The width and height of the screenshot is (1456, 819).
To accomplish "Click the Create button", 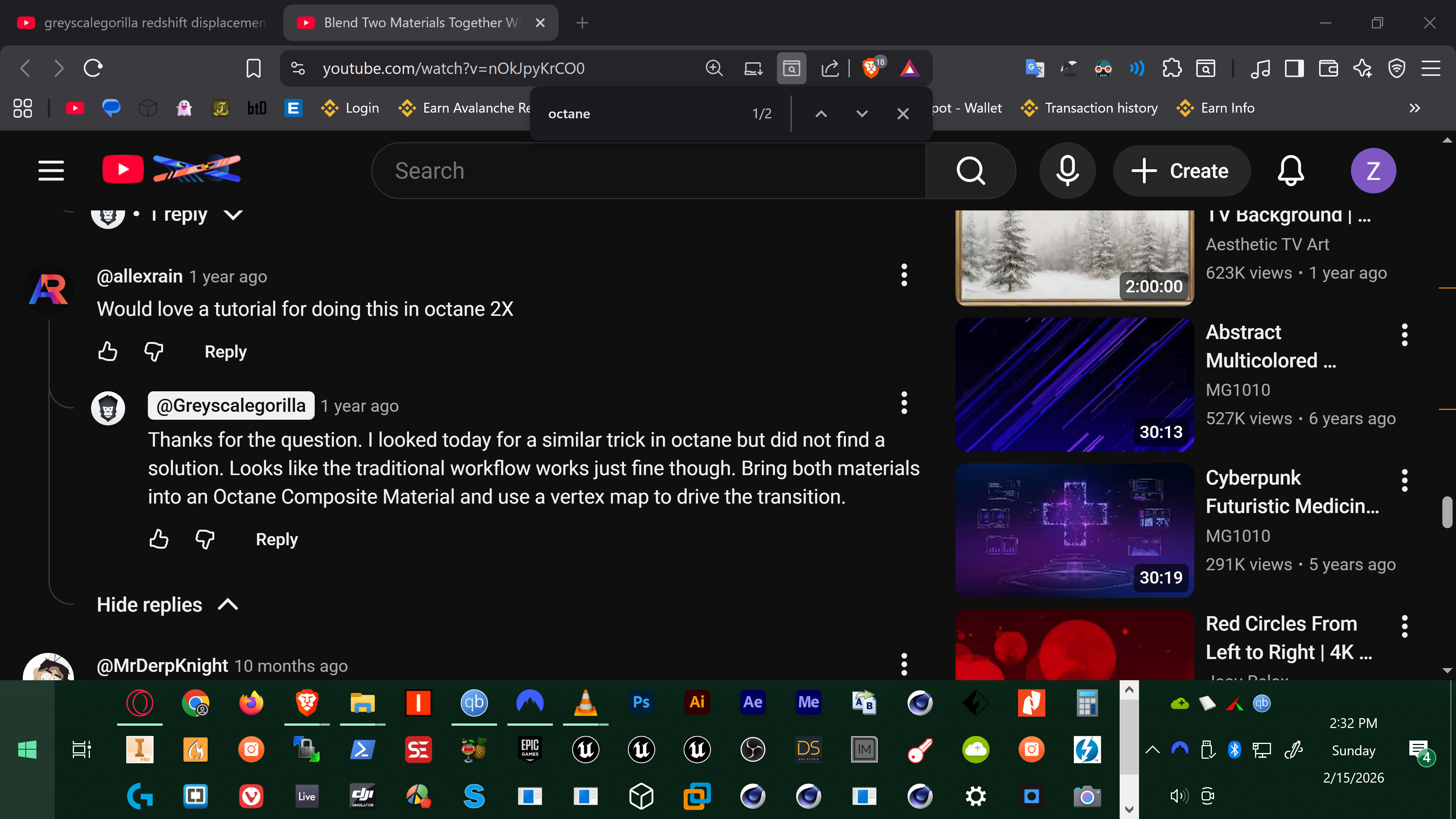I will pos(1181,171).
